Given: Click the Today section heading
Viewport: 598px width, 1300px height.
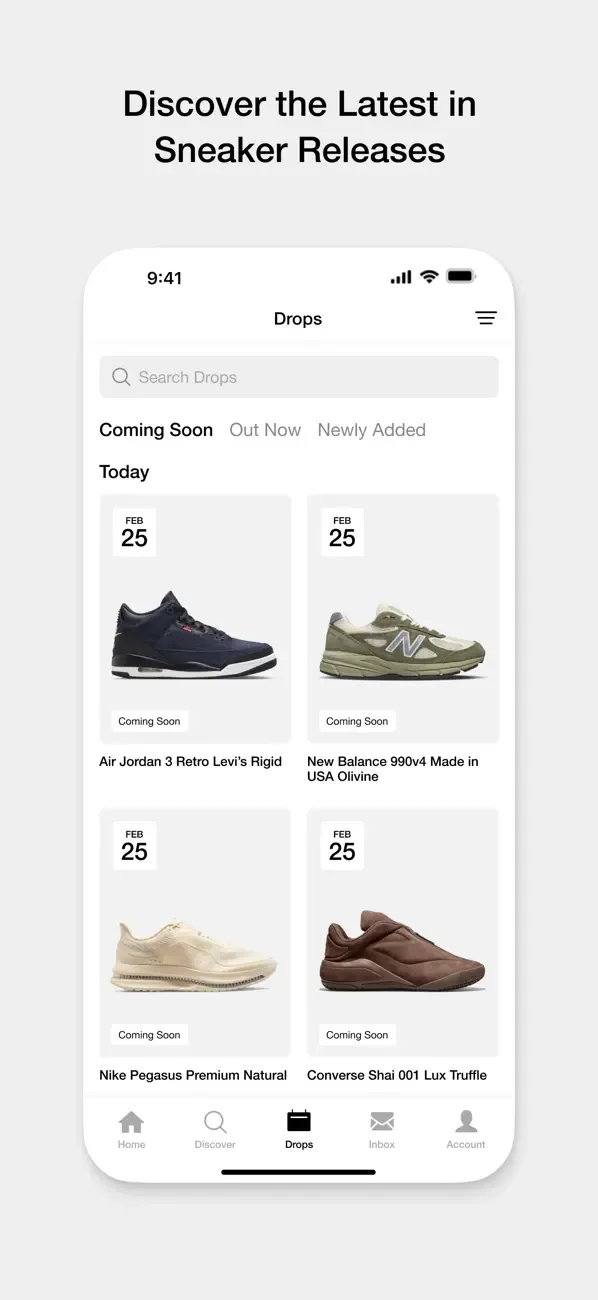Looking at the screenshot, I should (x=124, y=472).
